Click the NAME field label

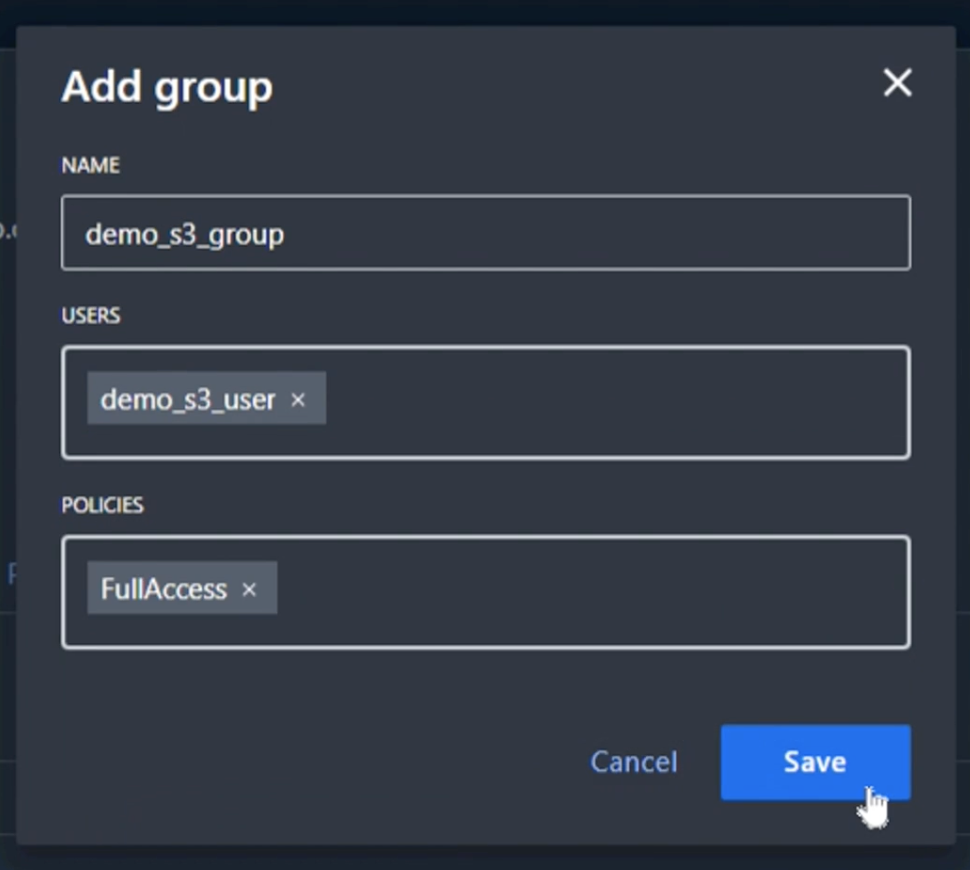pyautogui.click(x=91, y=166)
